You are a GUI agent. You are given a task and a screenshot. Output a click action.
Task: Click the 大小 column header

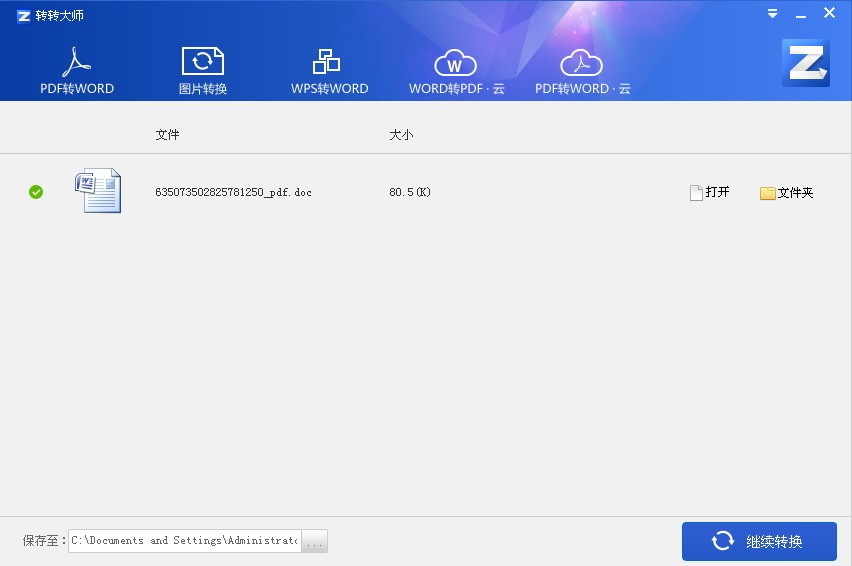[x=401, y=135]
